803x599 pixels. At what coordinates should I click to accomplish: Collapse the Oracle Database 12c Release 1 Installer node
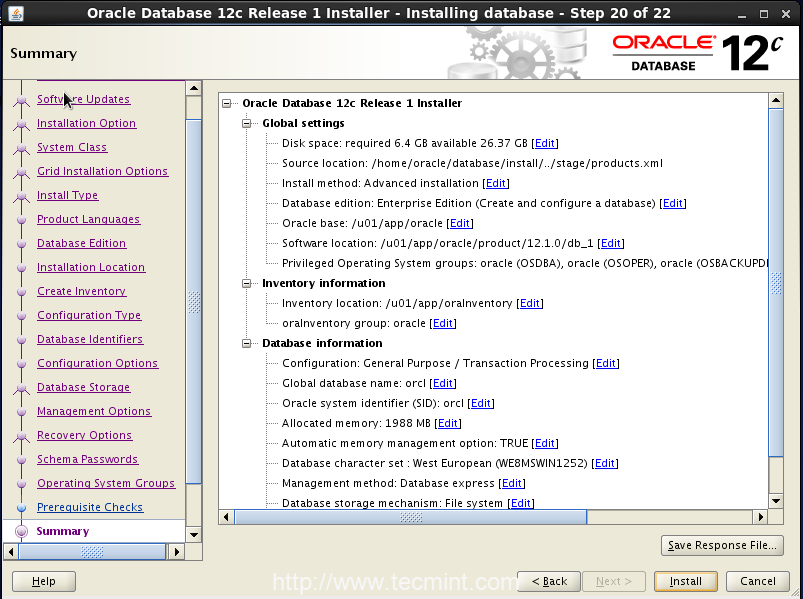pyautogui.click(x=228, y=103)
